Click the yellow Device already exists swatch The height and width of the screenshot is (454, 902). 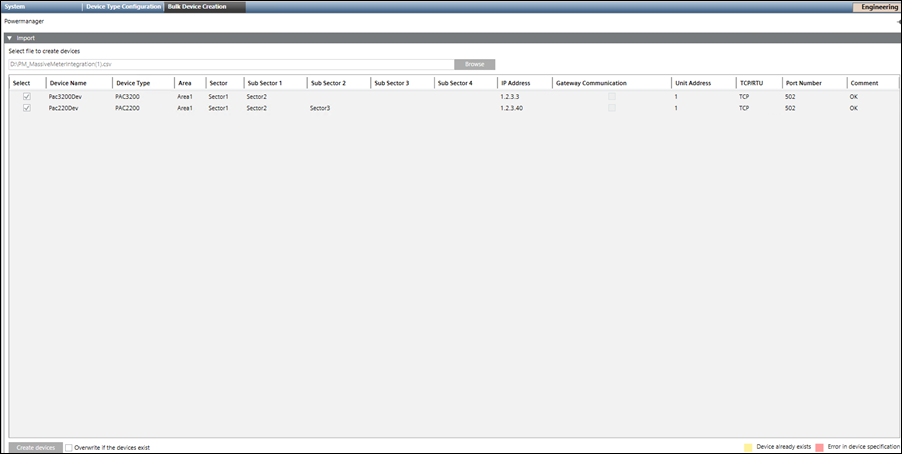pos(747,447)
